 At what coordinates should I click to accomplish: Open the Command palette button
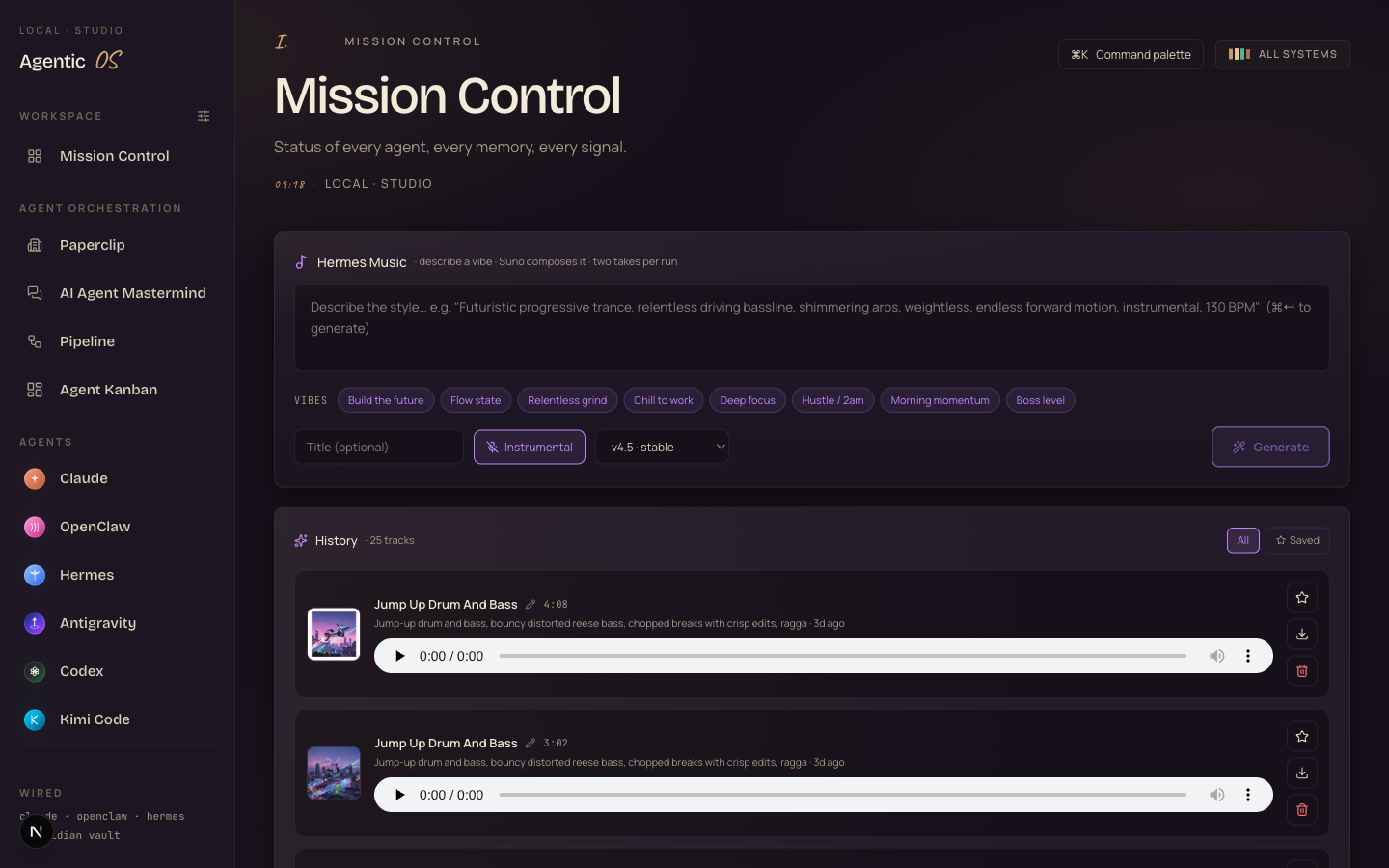[1130, 54]
